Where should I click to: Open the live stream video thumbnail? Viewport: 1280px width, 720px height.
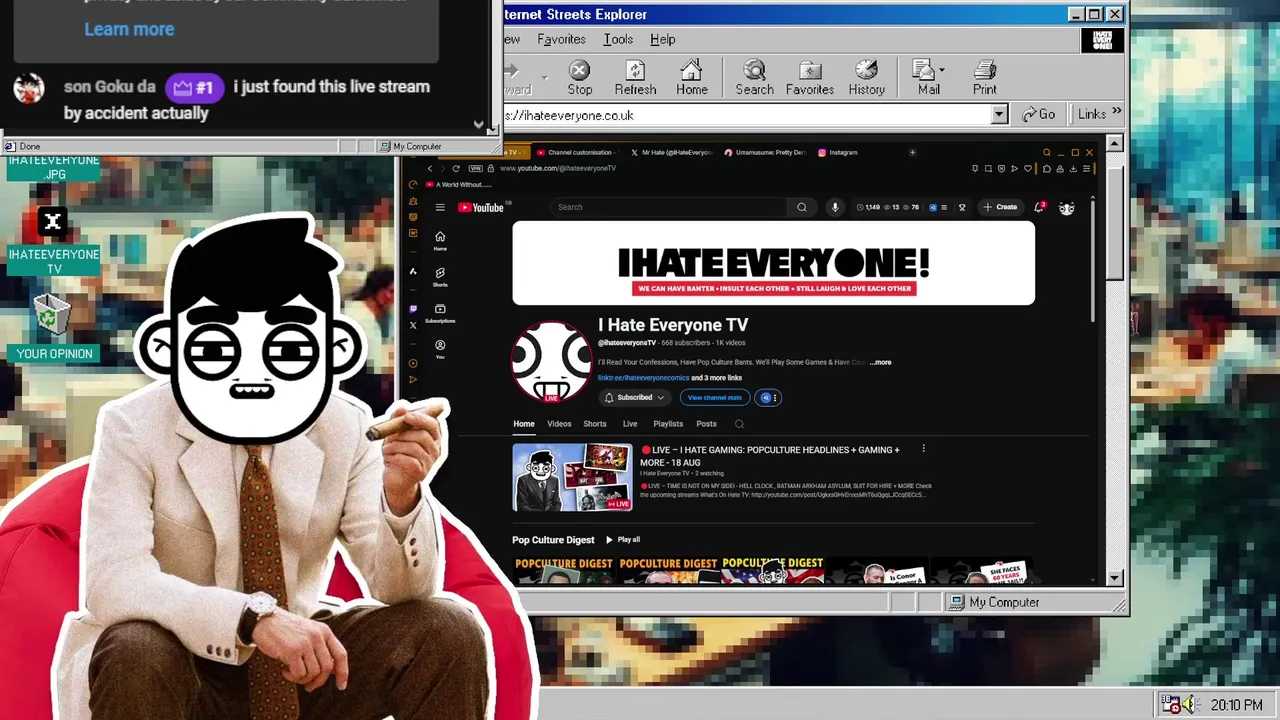coord(572,477)
